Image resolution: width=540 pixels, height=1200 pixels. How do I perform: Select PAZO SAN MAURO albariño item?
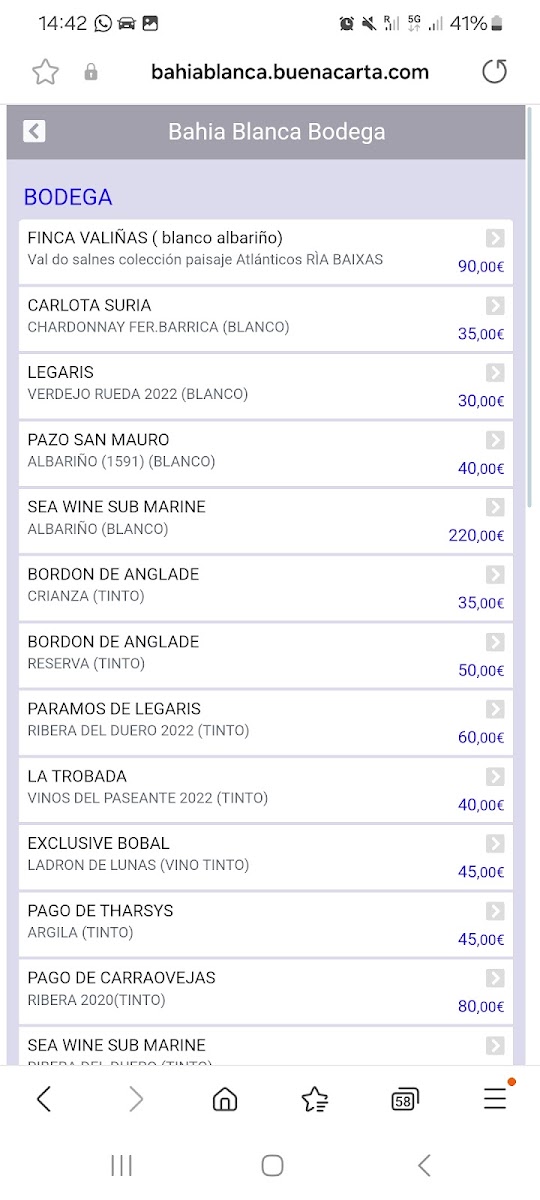coord(266,452)
